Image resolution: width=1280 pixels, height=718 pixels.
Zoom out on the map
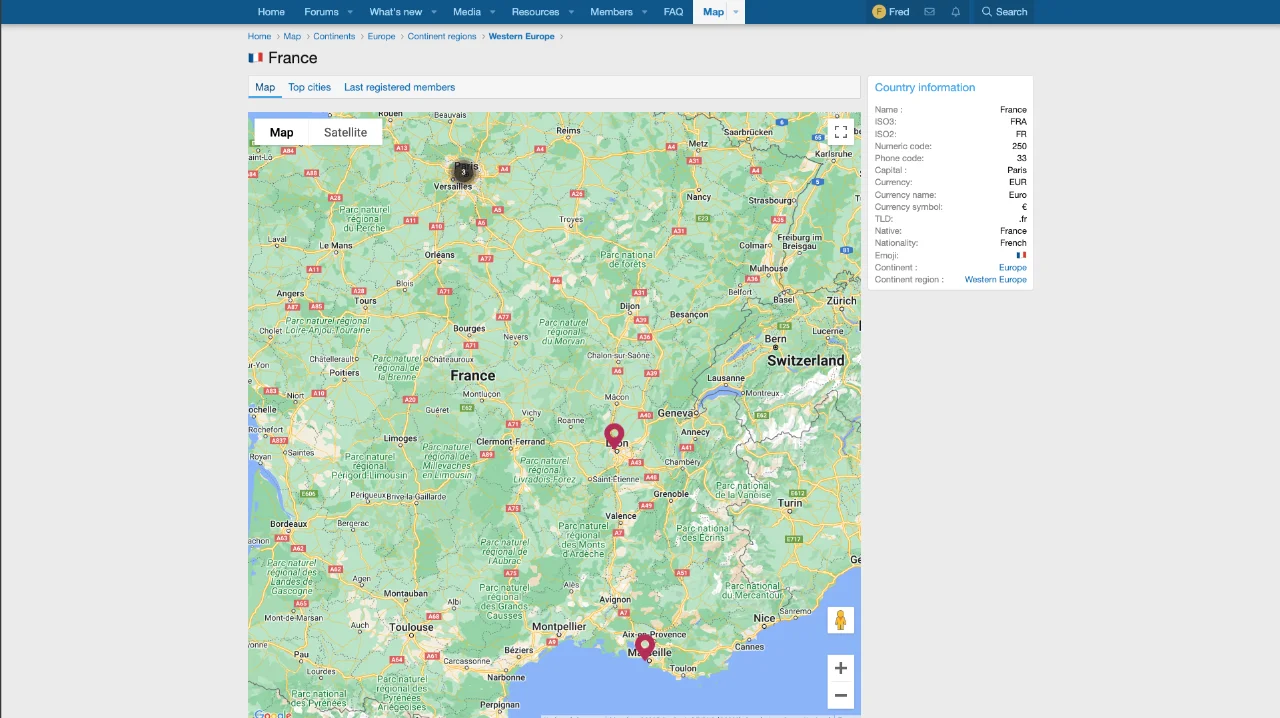[x=841, y=695]
